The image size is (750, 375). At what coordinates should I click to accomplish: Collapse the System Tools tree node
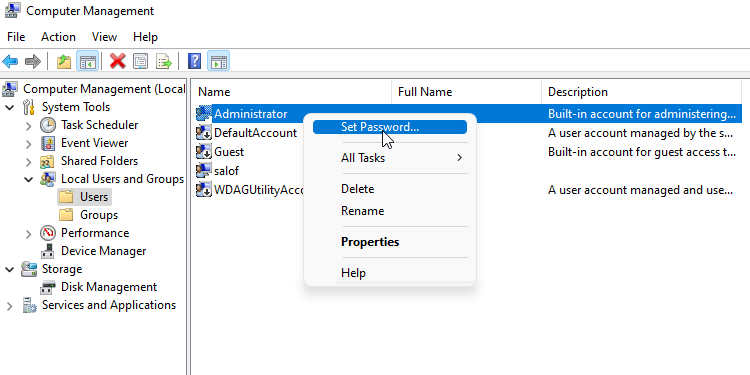point(10,107)
